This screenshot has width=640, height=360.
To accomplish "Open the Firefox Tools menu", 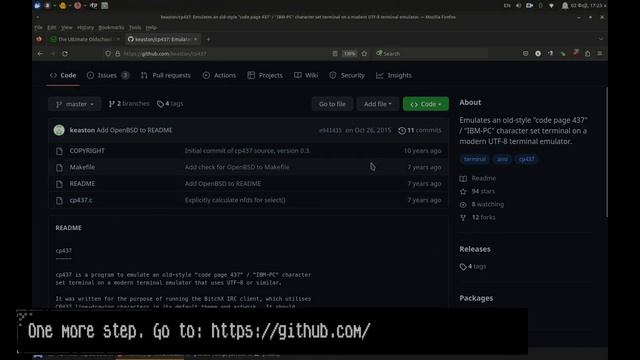I will 135,27.
